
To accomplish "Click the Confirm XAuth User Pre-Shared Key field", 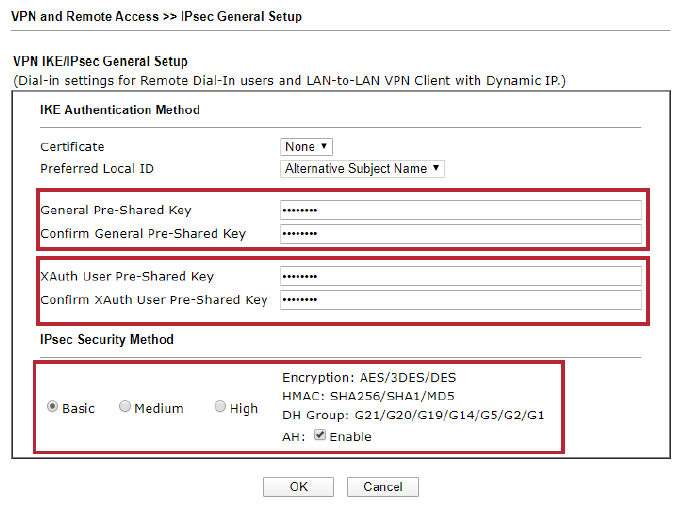I will [x=460, y=299].
